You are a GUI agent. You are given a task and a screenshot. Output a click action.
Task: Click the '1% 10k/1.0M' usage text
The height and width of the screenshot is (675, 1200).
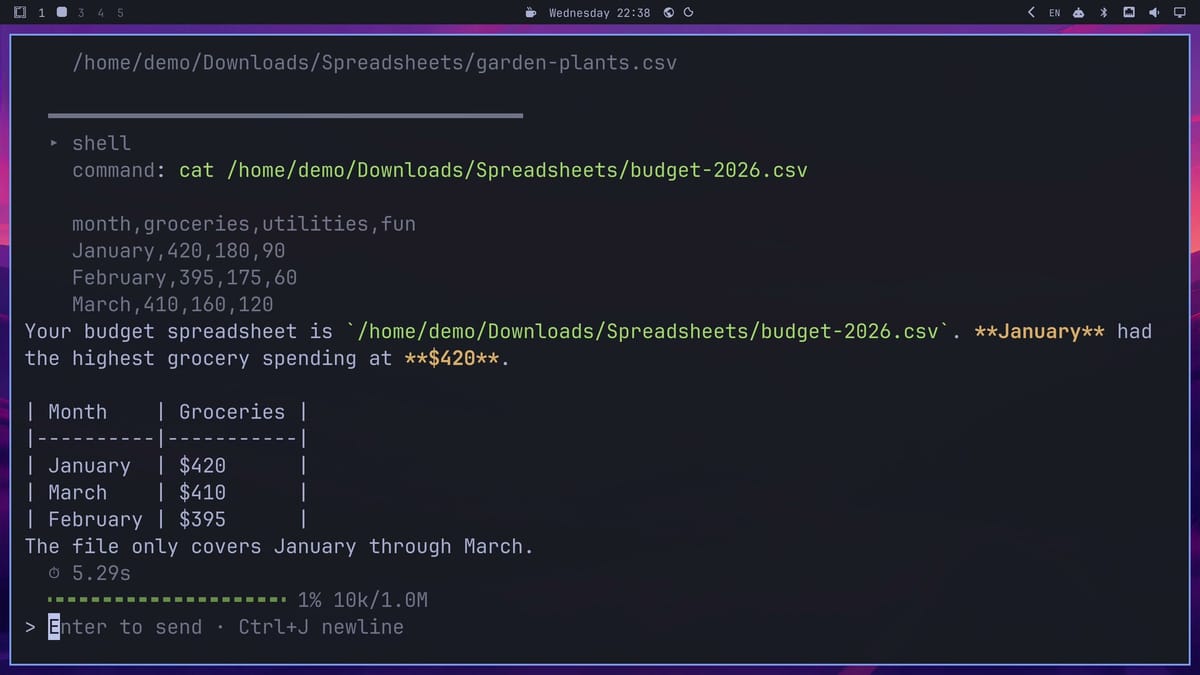(x=362, y=600)
